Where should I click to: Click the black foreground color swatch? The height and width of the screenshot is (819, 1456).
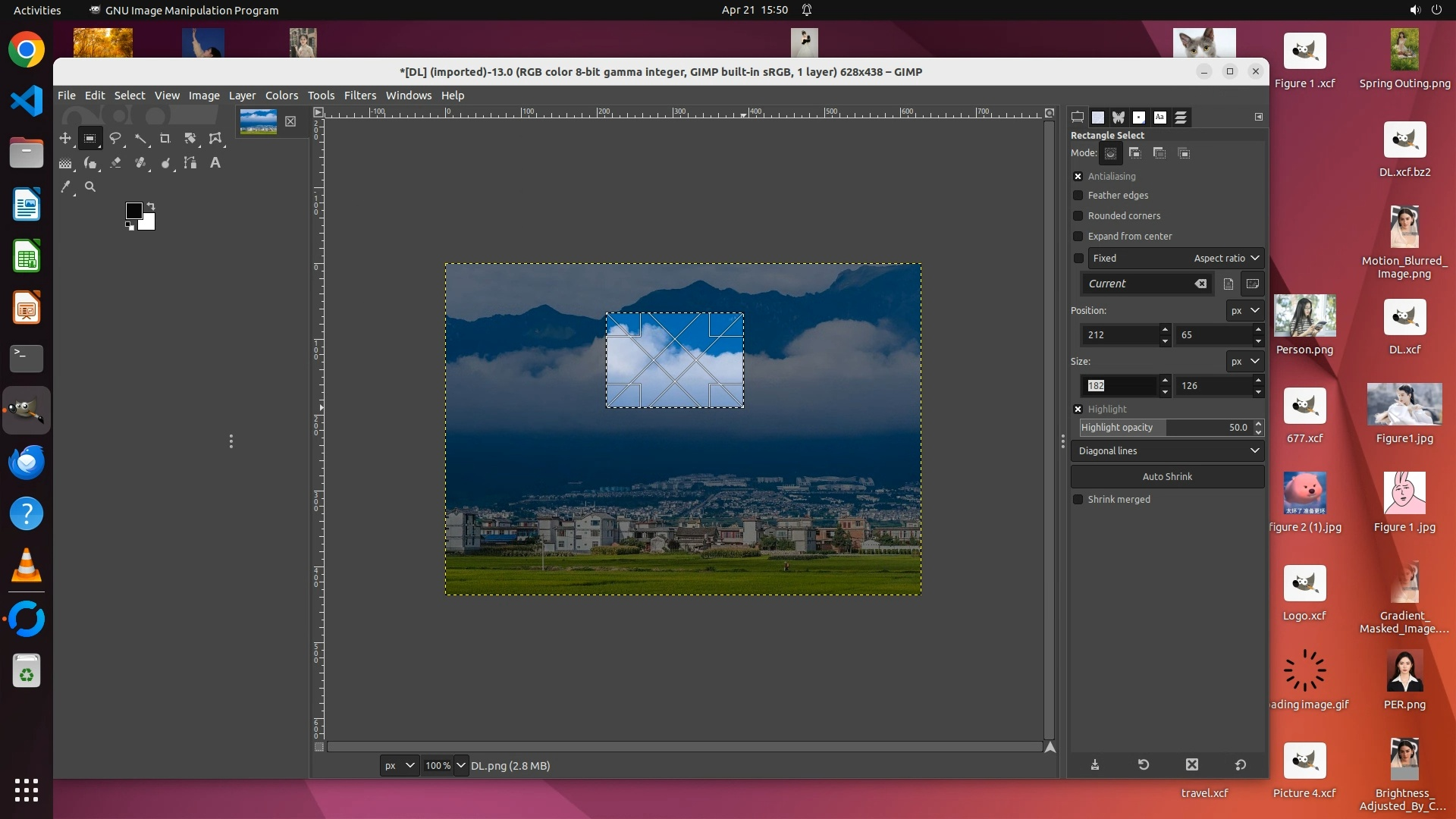133,210
